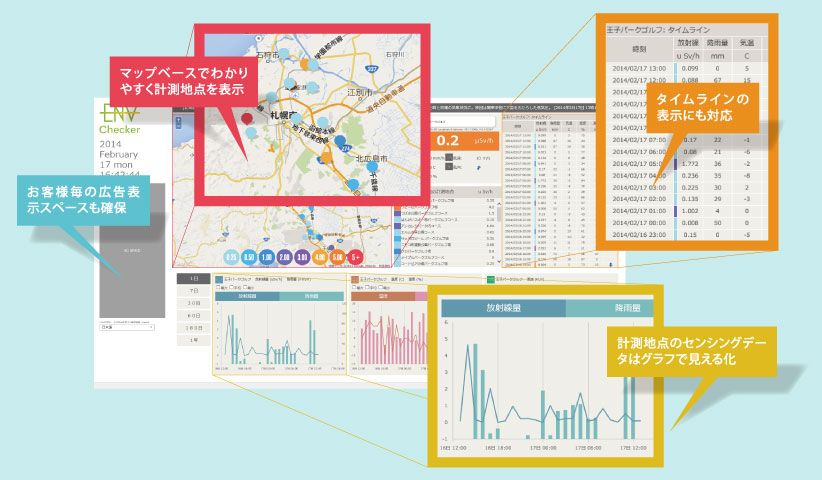This screenshot has width=822, height=480.
Task: Click the blue radiation chart icon
Action: pos(219,280)
